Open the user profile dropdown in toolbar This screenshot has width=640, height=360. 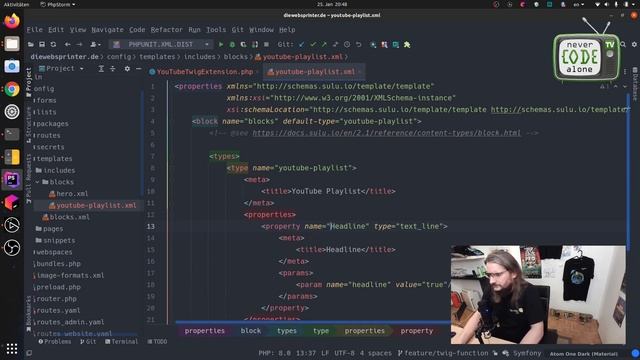pyautogui.click(x=95, y=44)
